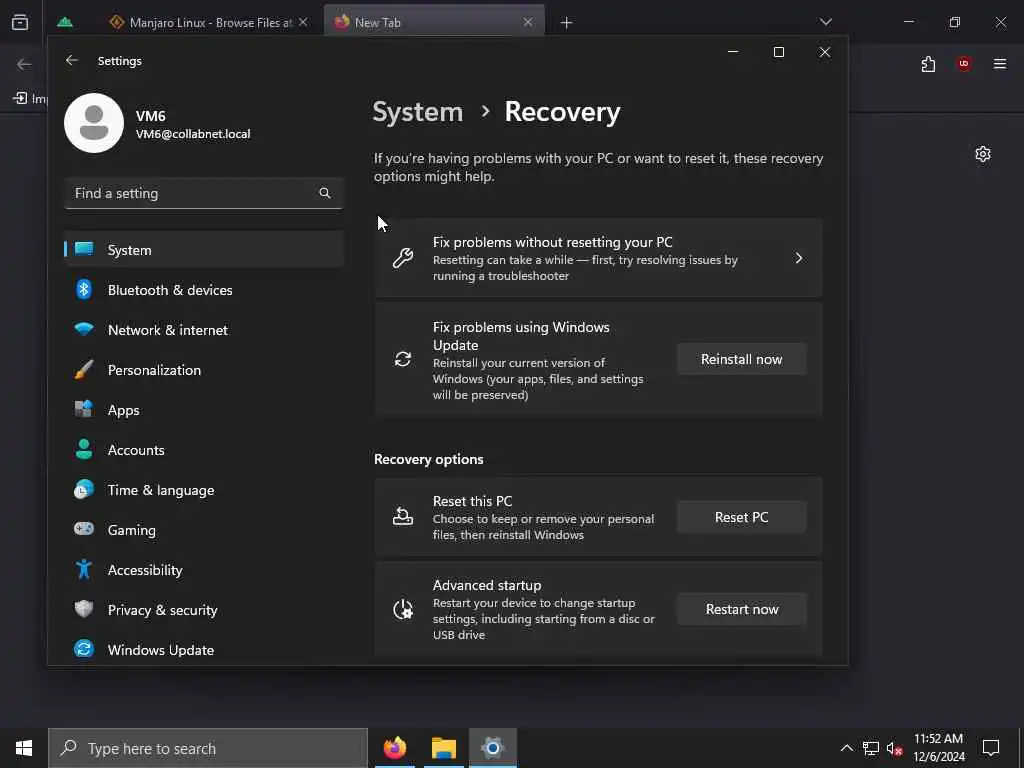Open Windows Update in the sidebar
The image size is (1024, 768).
pos(204,650)
